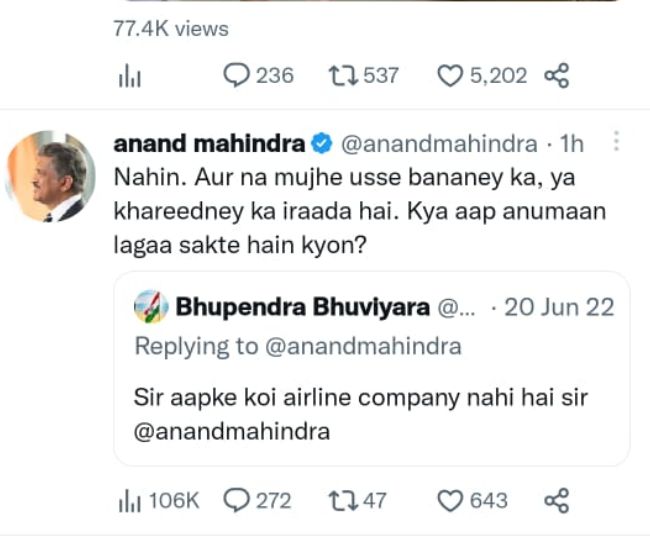Image resolution: width=650 pixels, height=540 pixels.
Task: Open the three-dot more menu on tweet
Action: [x=616, y=143]
